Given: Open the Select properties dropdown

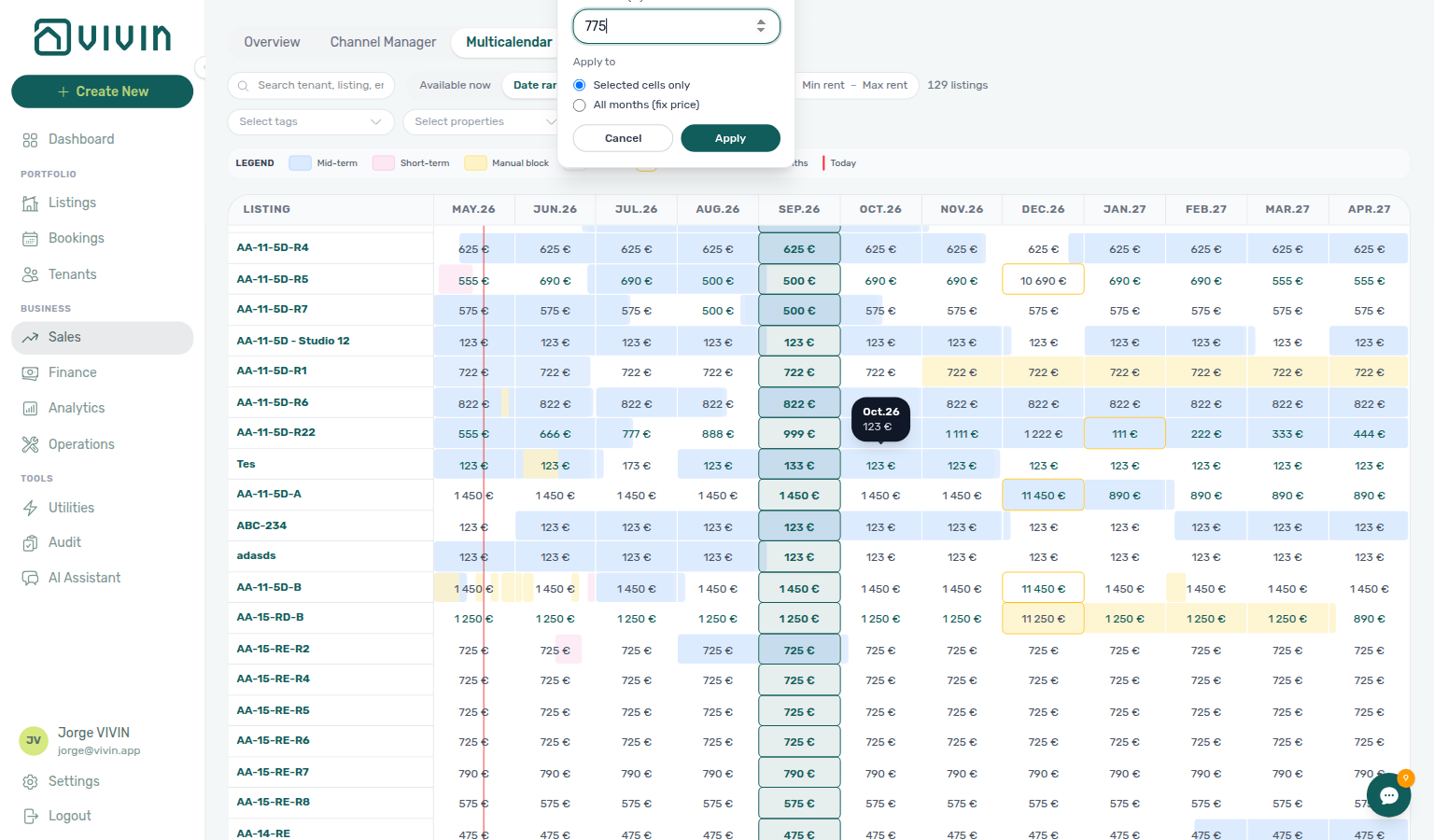Looking at the screenshot, I should tap(482, 122).
